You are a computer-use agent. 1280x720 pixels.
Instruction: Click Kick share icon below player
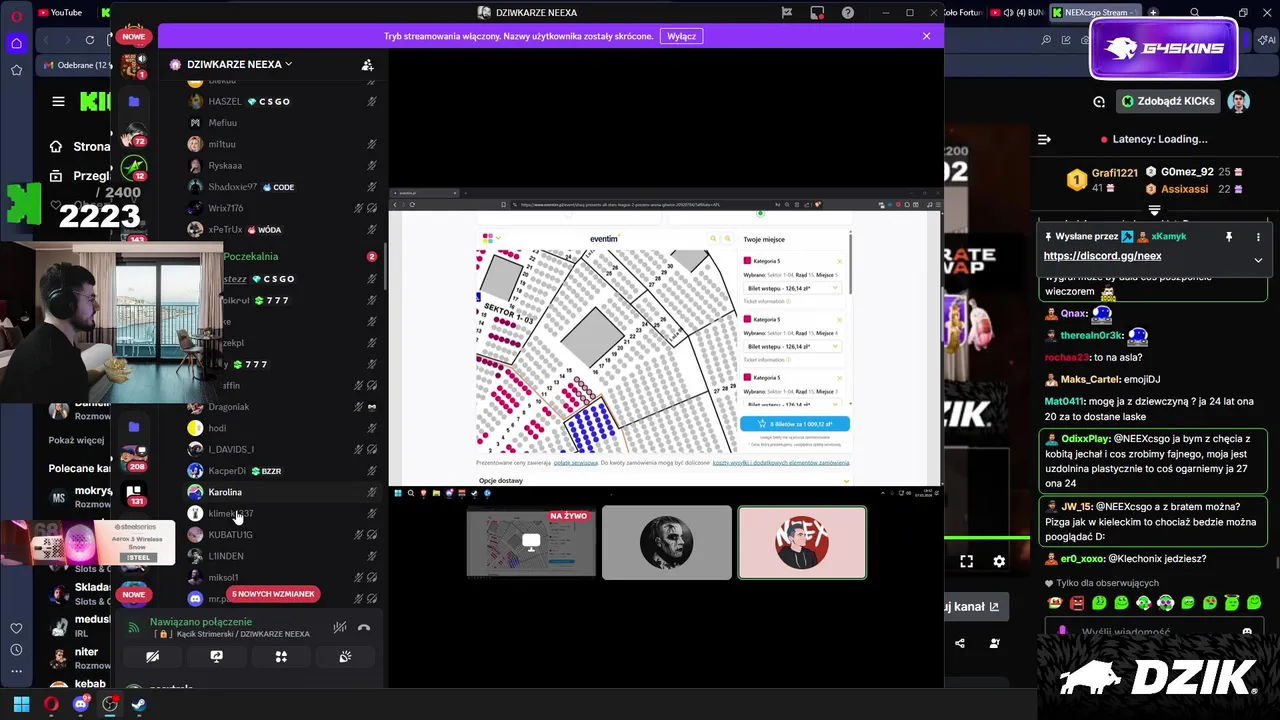point(960,643)
